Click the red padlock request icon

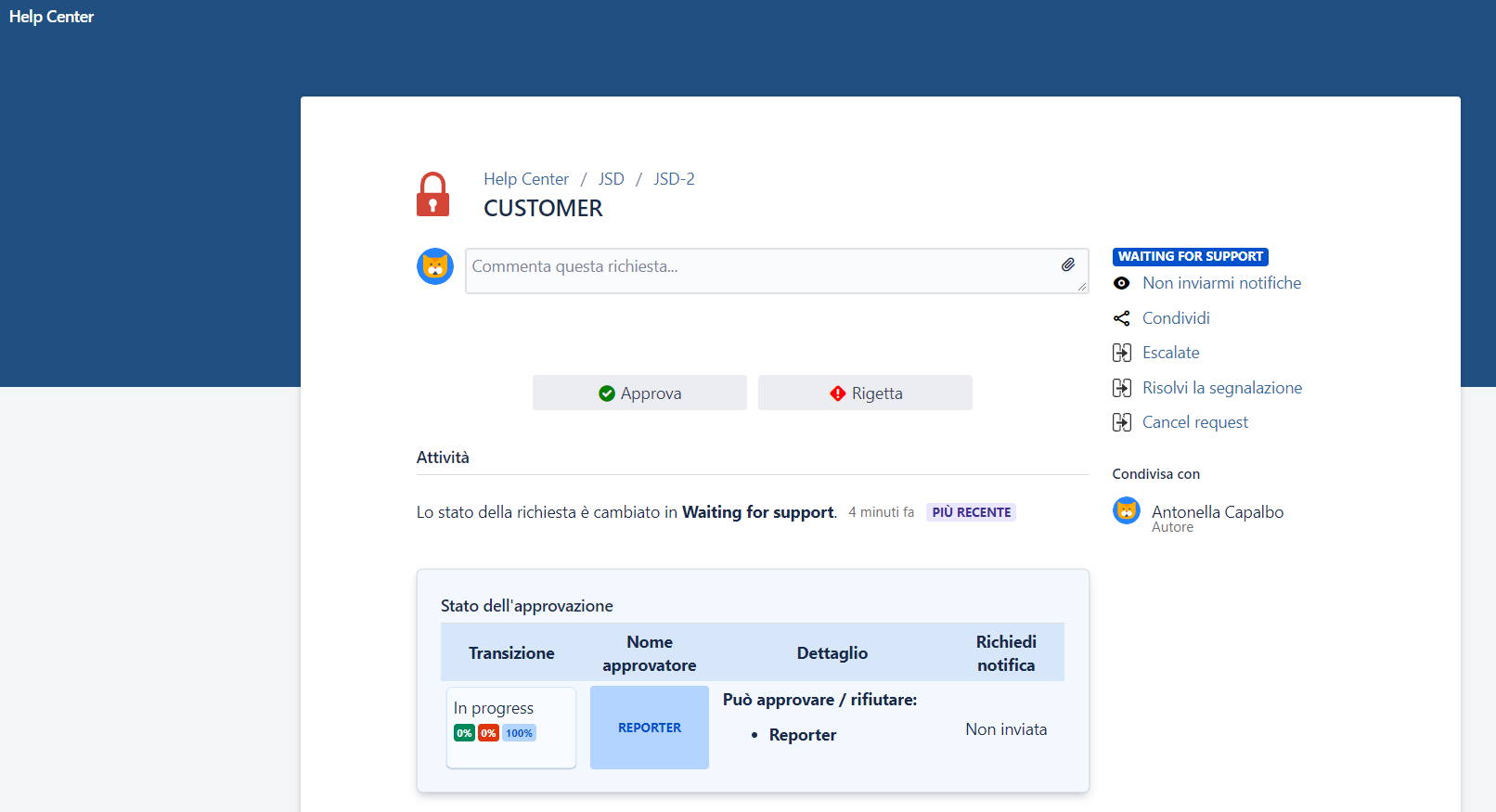coord(432,195)
